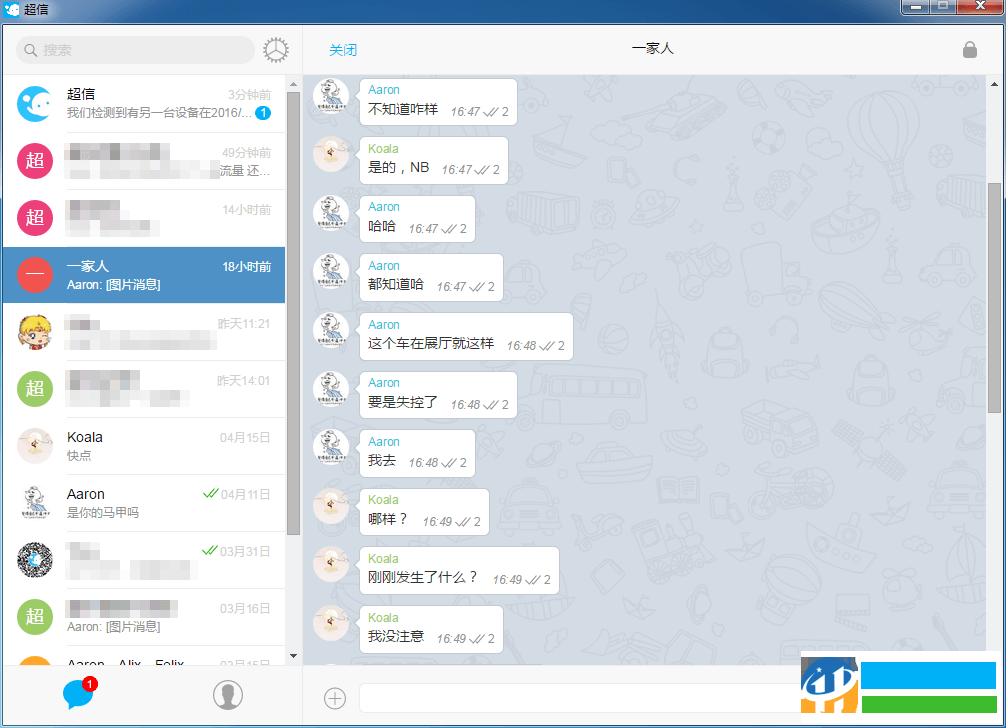Click the search input field

pyautogui.click(x=135, y=49)
